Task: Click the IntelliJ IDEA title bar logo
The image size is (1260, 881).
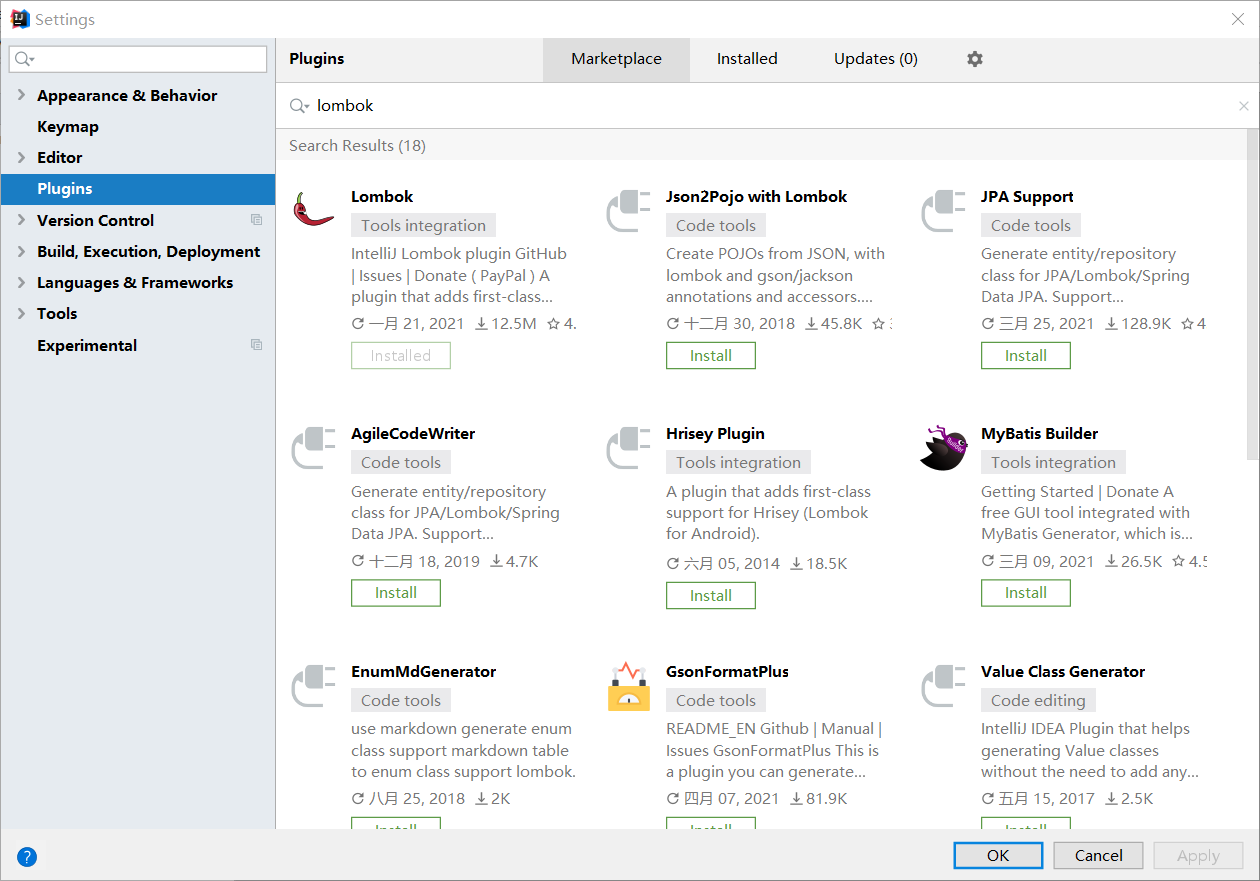Action: (x=19, y=18)
